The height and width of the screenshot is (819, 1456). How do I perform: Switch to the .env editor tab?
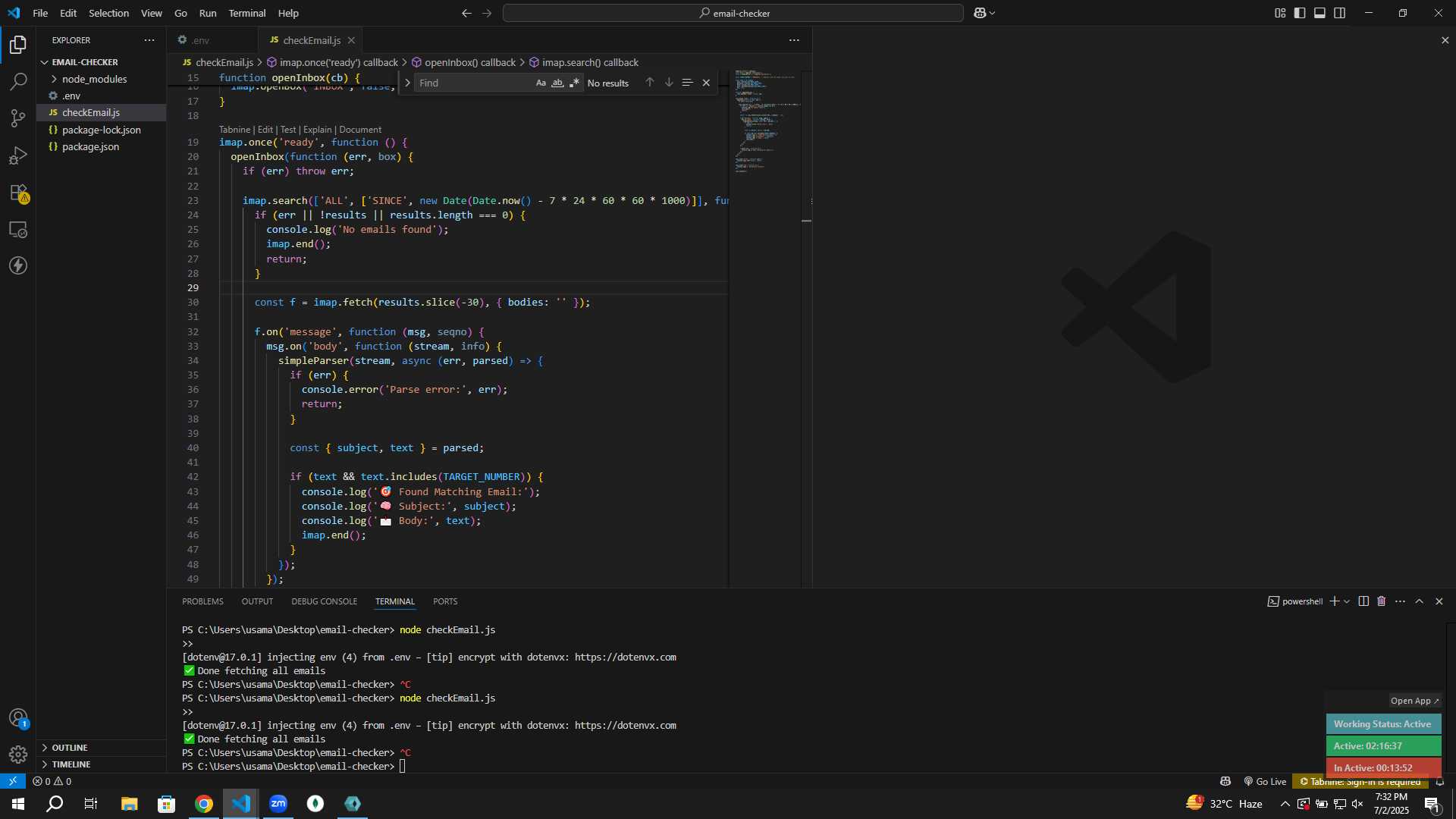click(x=199, y=40)
